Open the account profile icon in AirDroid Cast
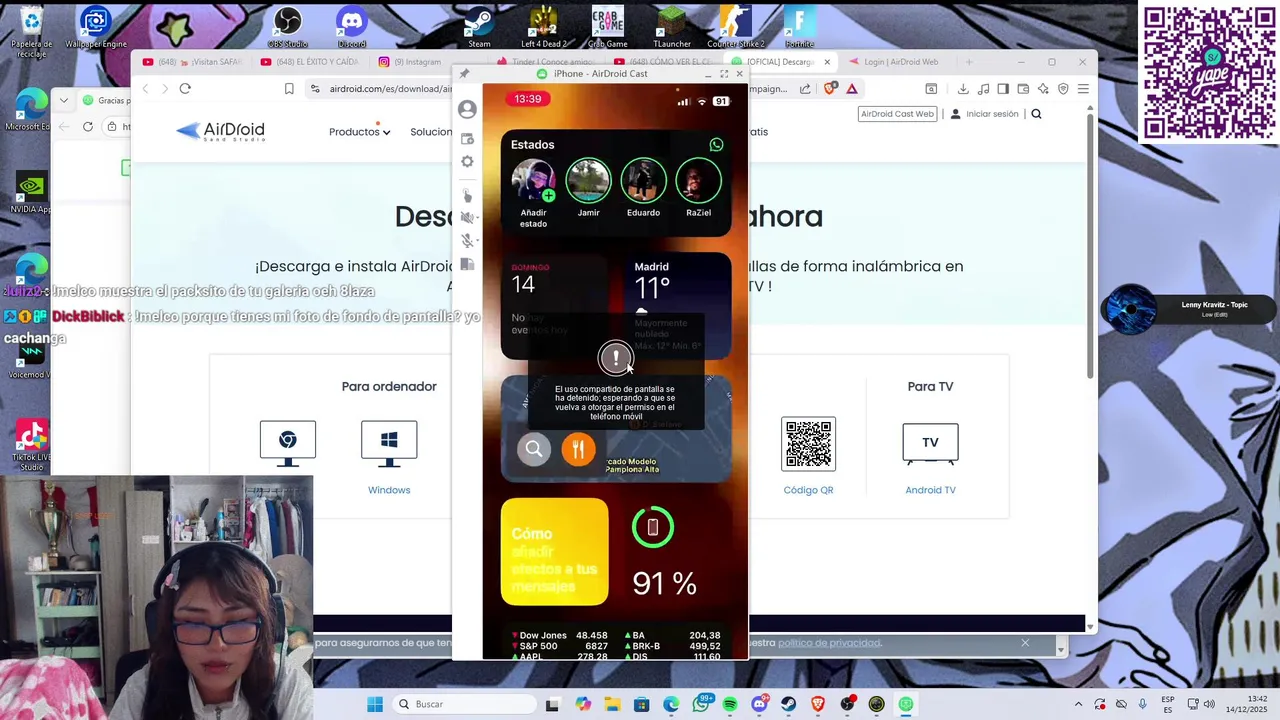The height and width of the screenshot is (720, 1280). (x=467, y=109)
